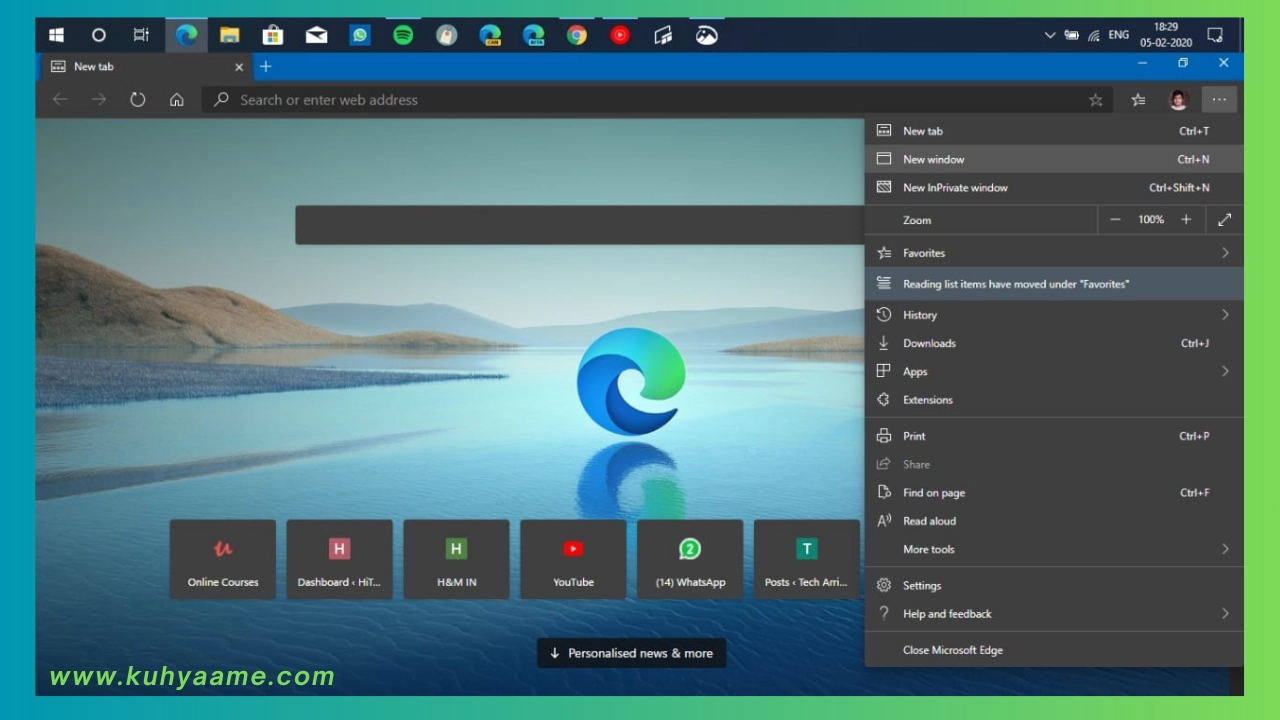
Task: Launch Google Chrome from the taskbar
Action: 577,35
